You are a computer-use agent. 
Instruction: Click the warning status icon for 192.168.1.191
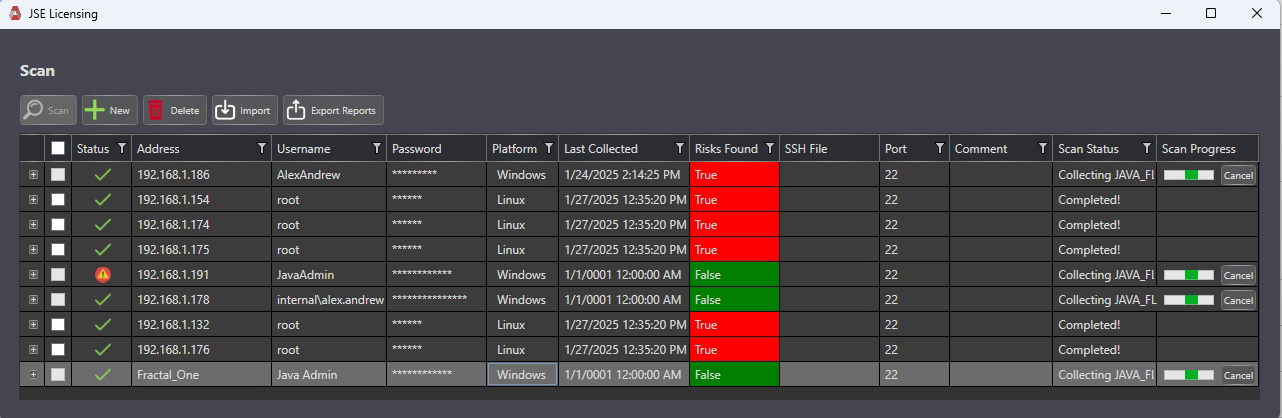(102, 275)
